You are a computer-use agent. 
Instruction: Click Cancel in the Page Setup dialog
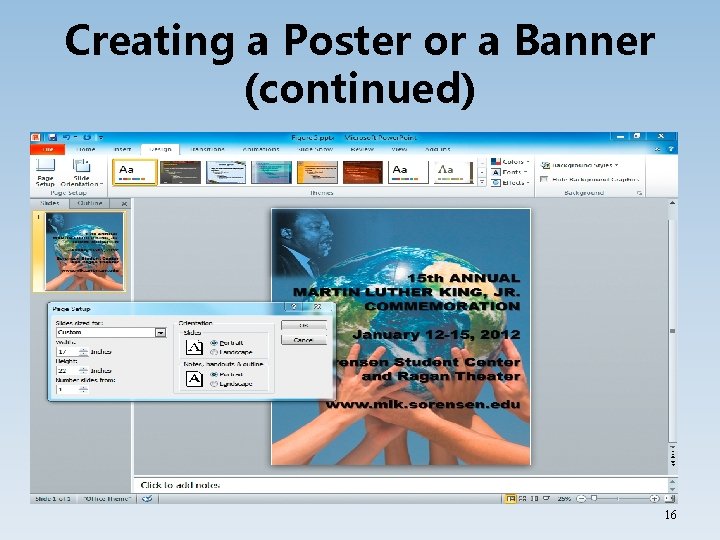tap(304, 340)
